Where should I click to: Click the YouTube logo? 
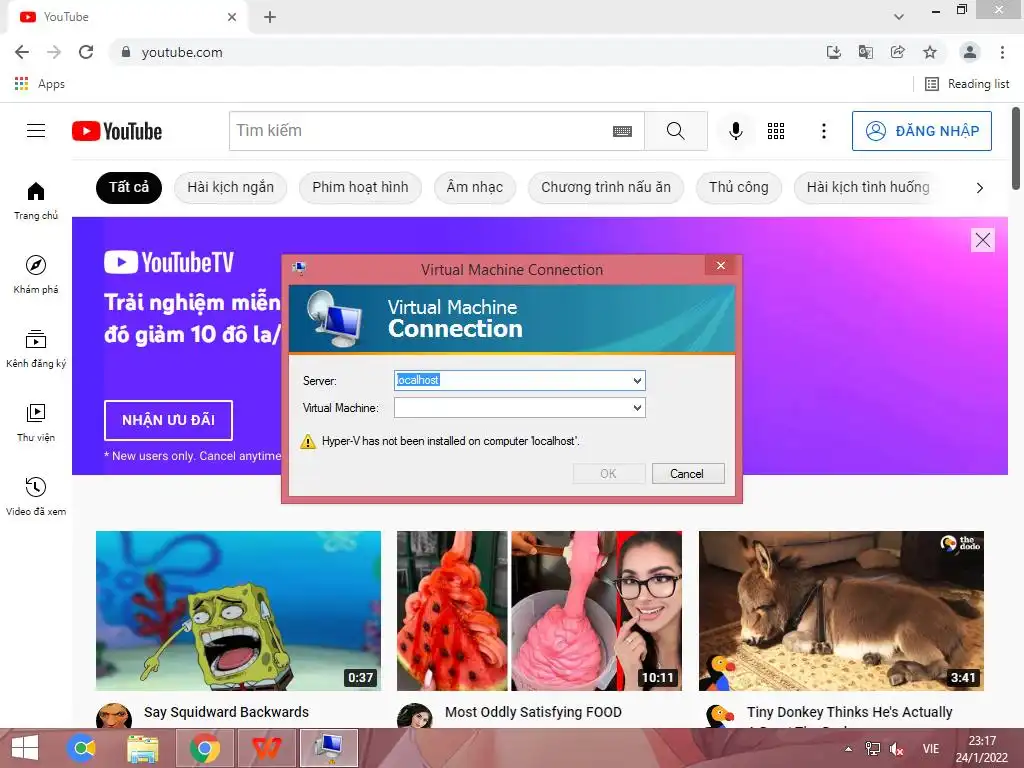117,131
